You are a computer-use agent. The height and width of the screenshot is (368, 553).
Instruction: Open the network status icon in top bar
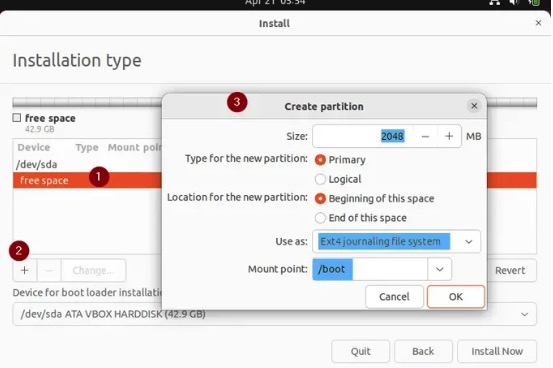click(495, 2)
